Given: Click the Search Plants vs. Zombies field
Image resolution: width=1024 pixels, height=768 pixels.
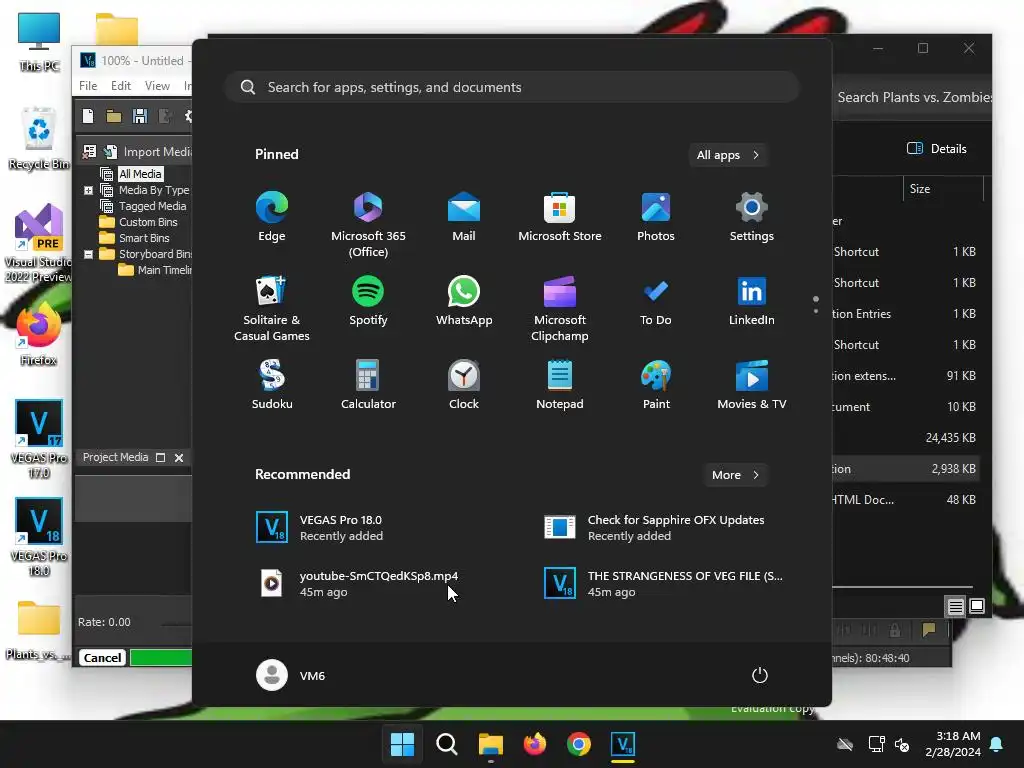Looking at the screenshot, I should [912, 97].
